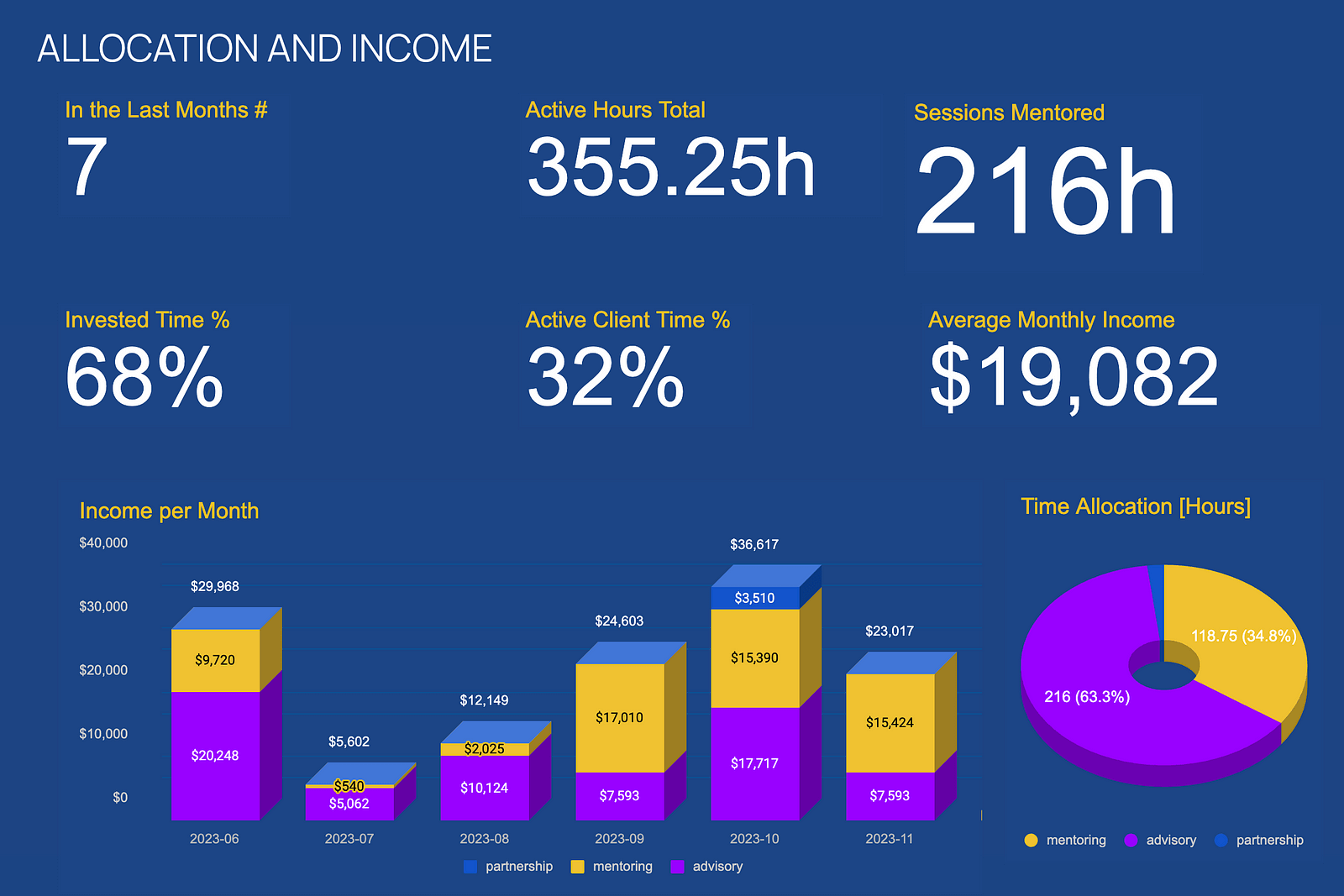Select the ALLOCATION AND INCOME title
Image resolution: width=1344 pixels, height=896 pixels.
(x=265, y=49)
